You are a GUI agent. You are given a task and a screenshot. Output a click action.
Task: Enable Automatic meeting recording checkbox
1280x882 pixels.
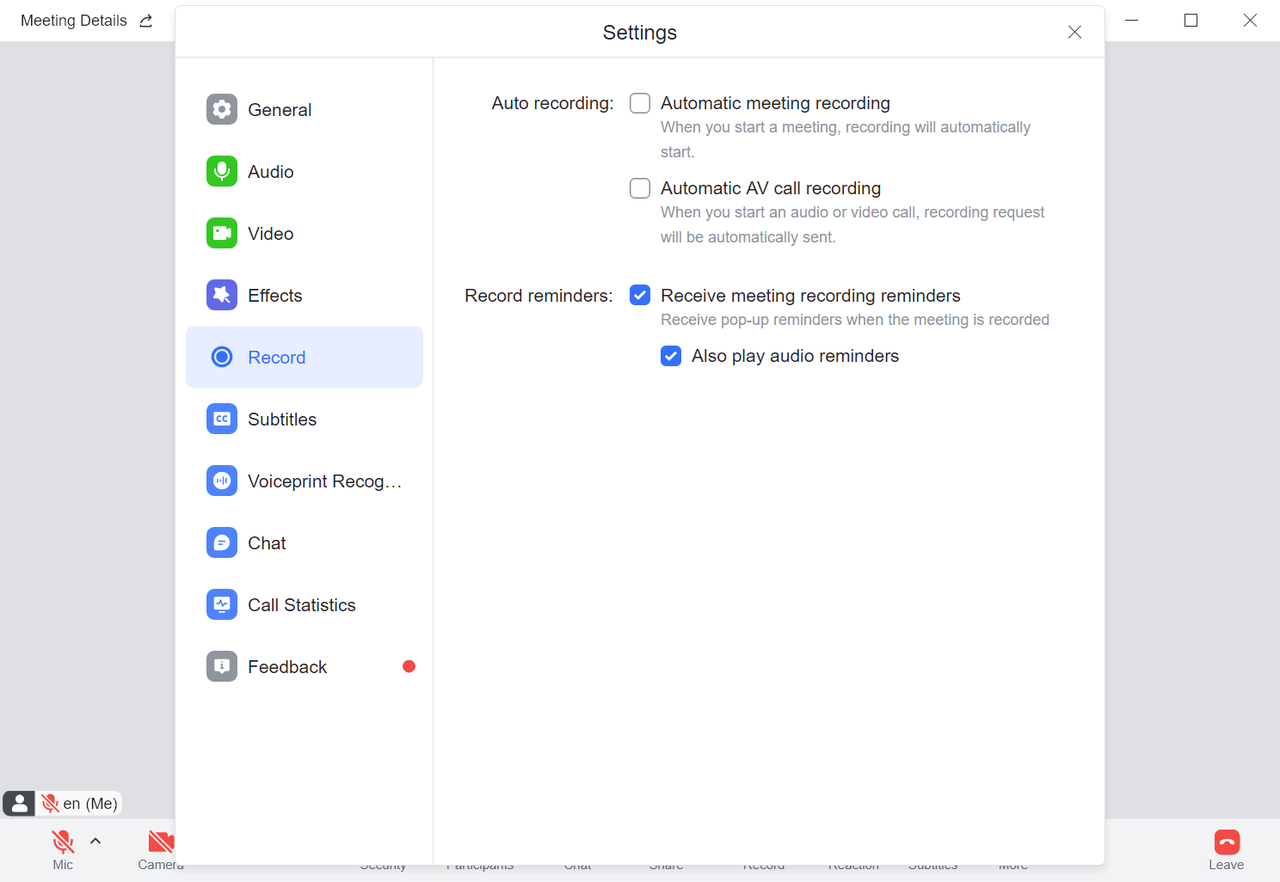pyautogui.click(x=640, y=104)
